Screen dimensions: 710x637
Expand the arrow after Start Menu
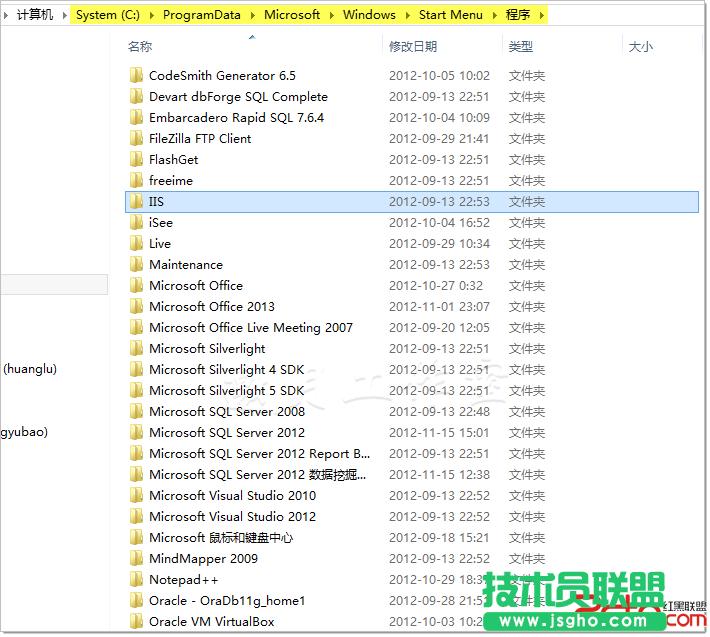[x=494, y=15]
